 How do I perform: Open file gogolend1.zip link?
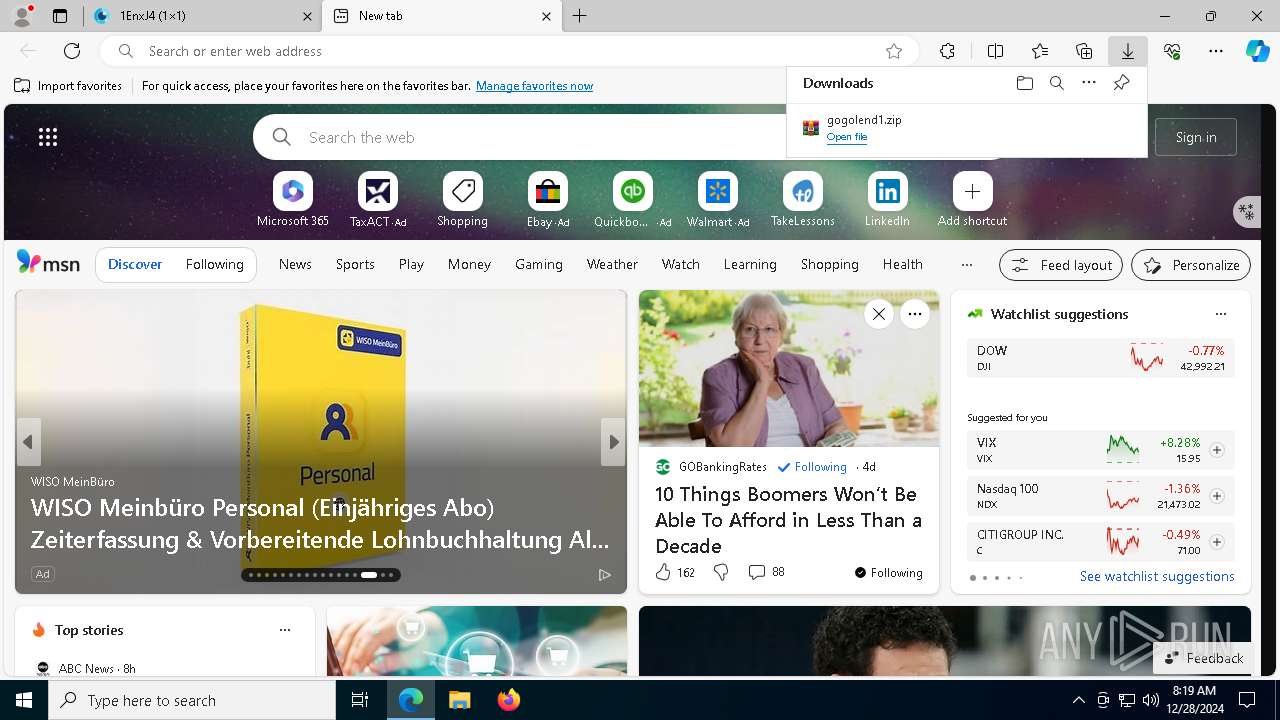click(847, 137)
